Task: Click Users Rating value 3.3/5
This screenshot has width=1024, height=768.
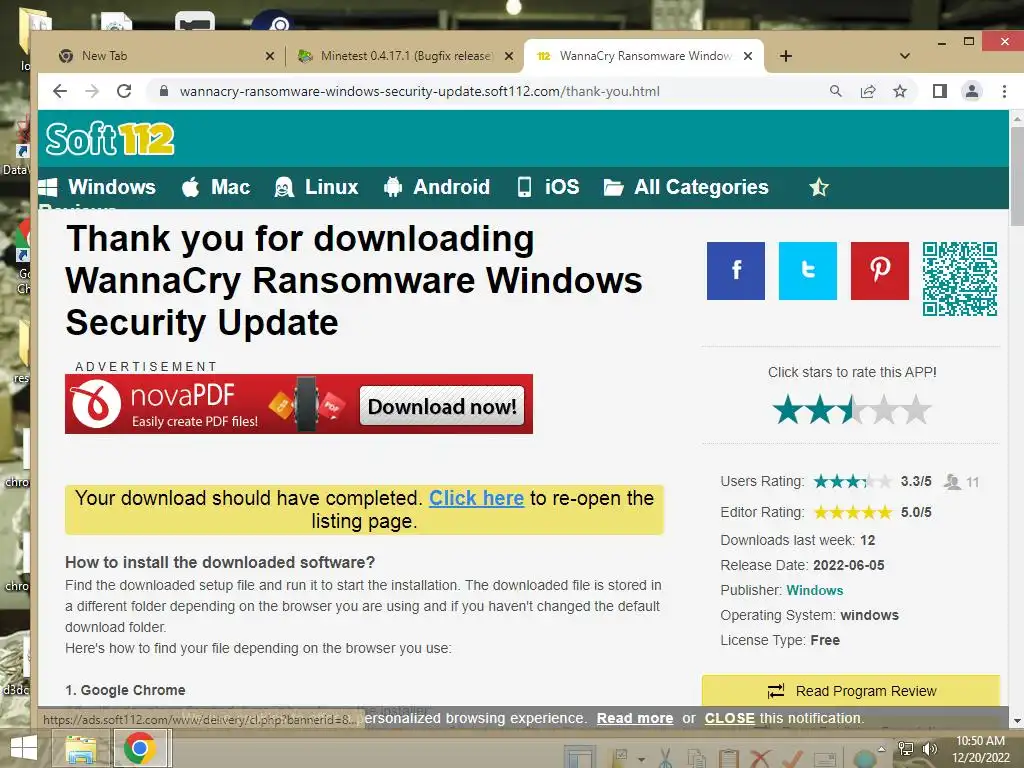Action: [x=916, y=481]
